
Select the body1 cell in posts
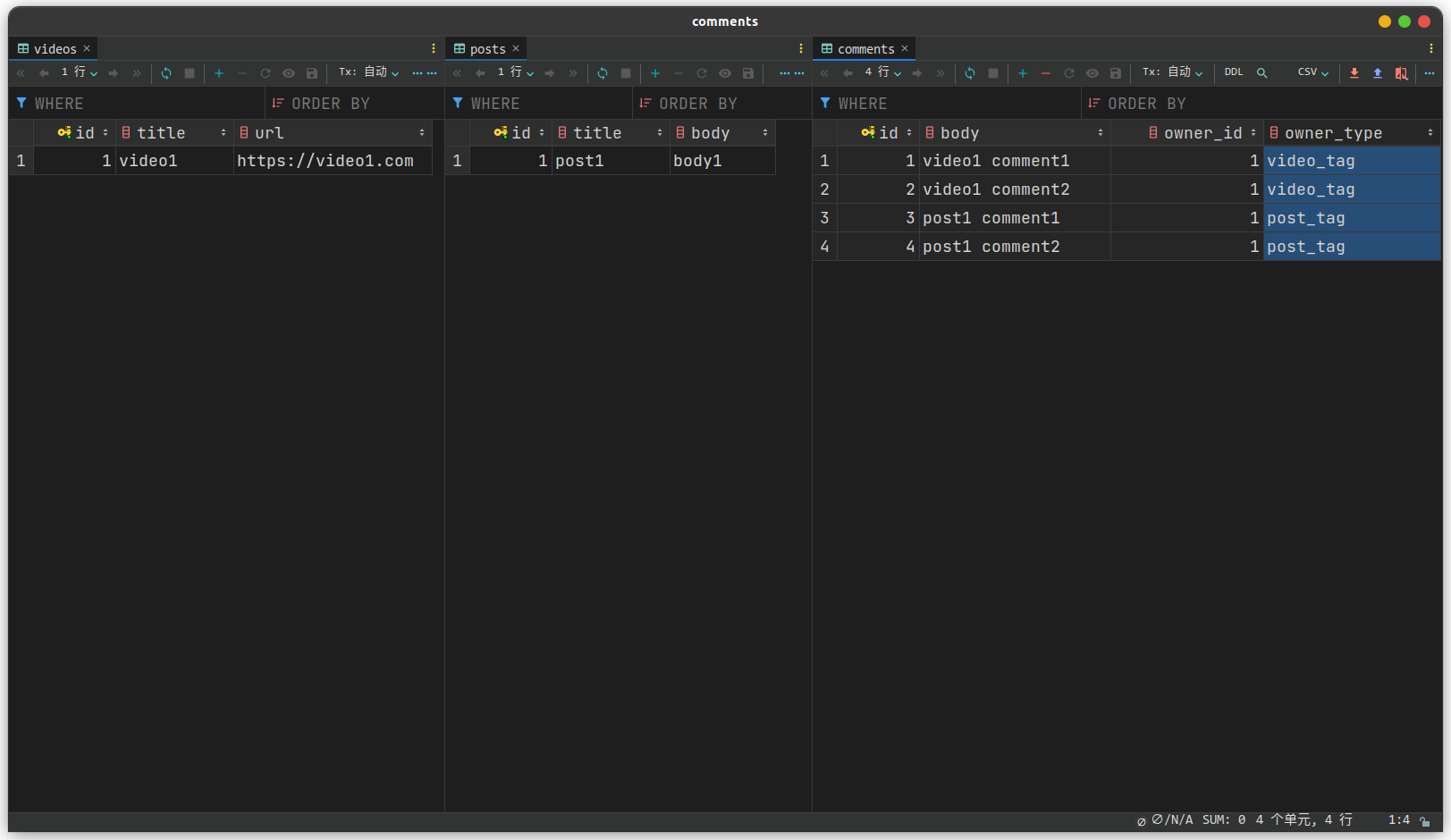722,161
